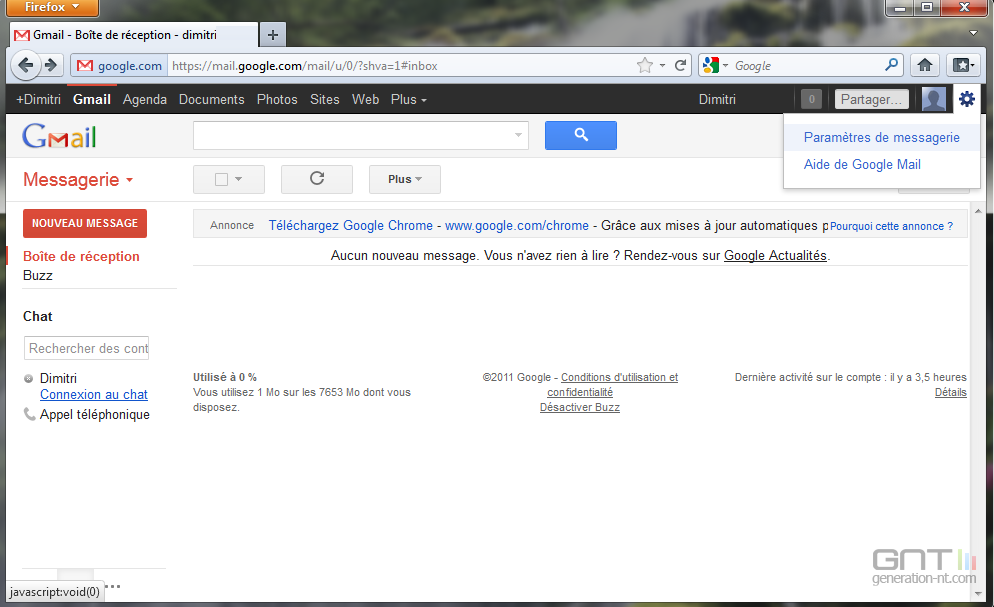Choose Aide de Google Mail

click(x=862, y=164)
